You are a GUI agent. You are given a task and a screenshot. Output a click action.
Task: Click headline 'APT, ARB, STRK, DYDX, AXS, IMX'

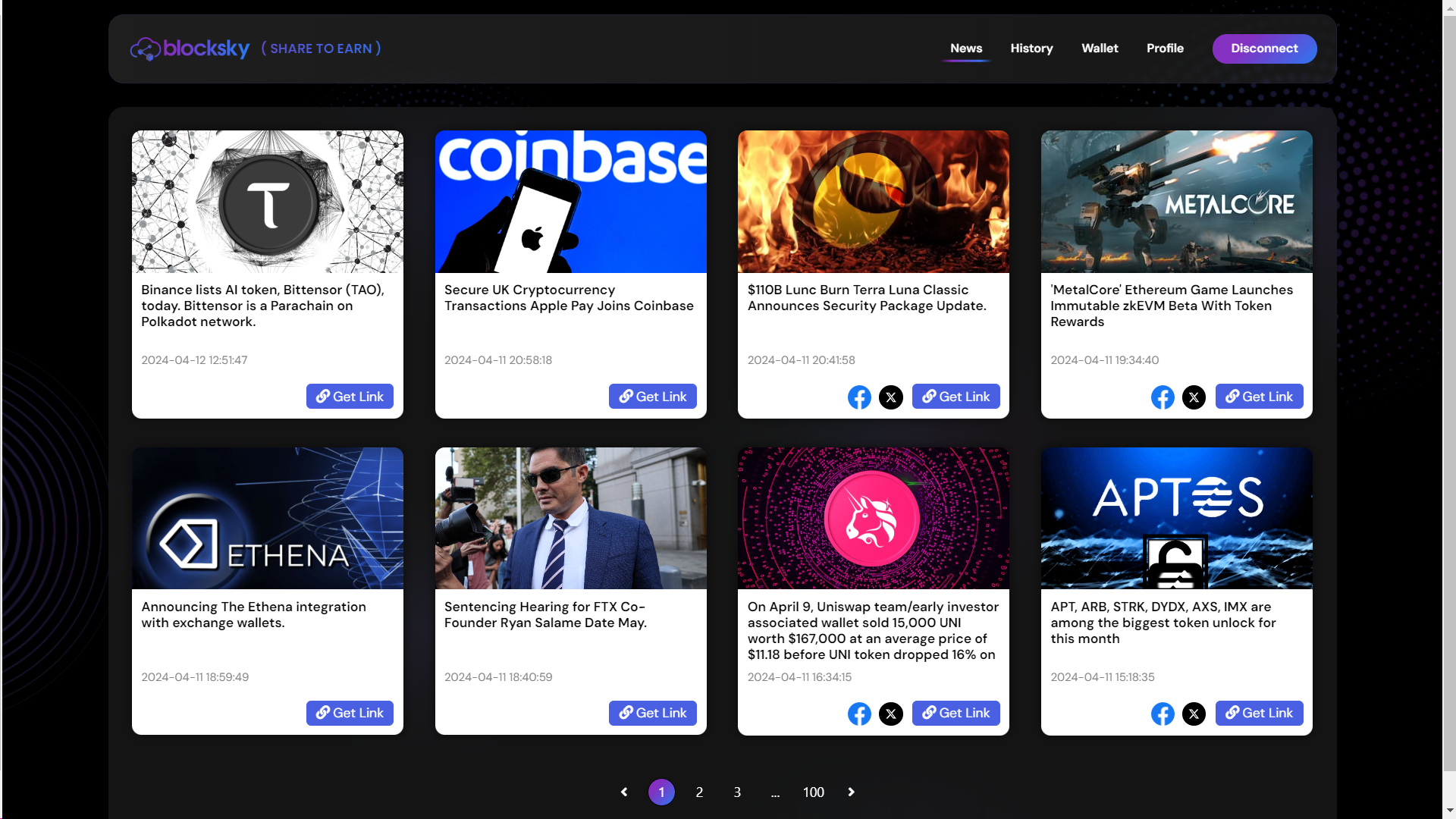pos(1163,623)
